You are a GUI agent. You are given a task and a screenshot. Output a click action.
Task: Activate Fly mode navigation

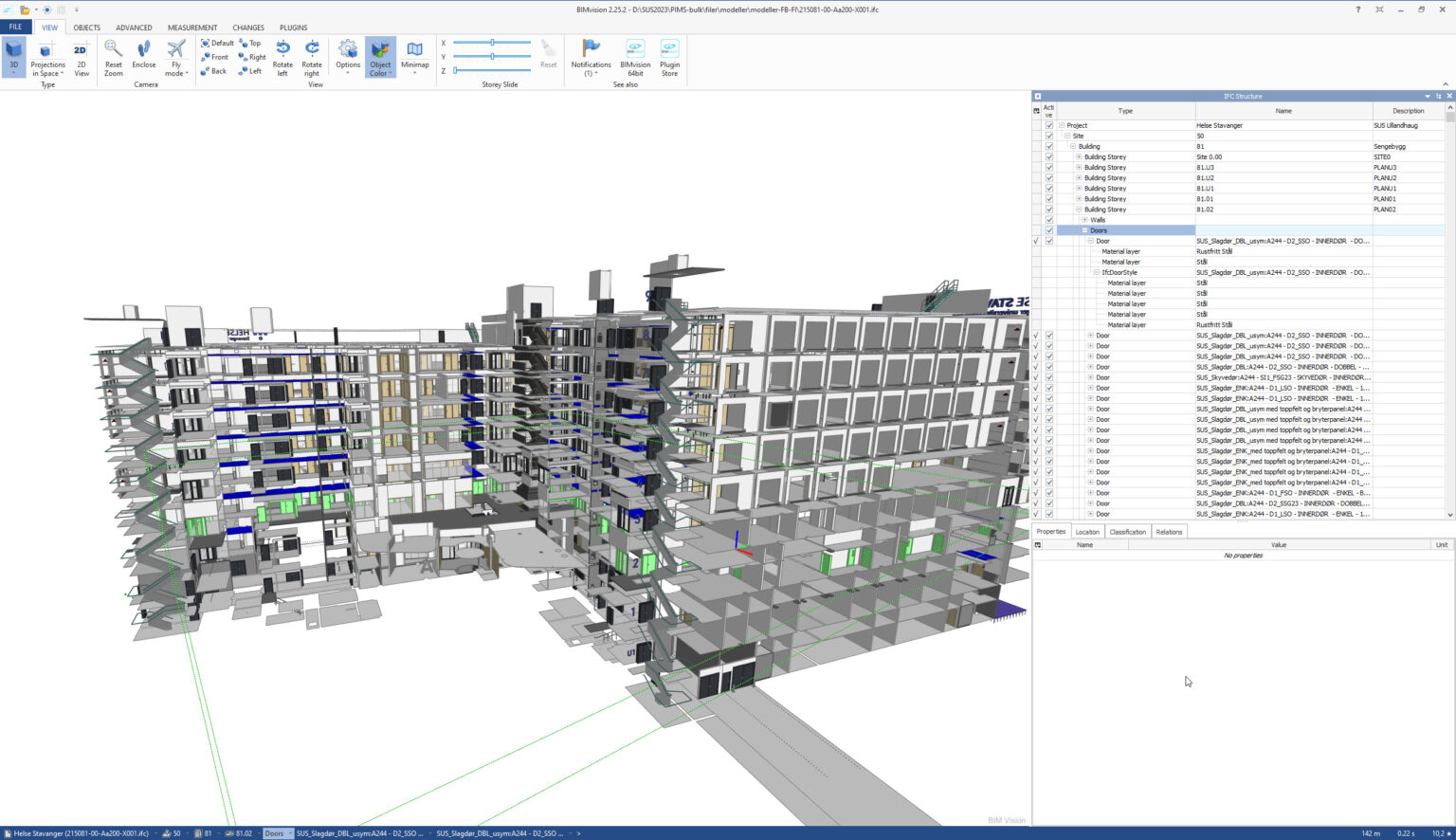tap(175, 57)
